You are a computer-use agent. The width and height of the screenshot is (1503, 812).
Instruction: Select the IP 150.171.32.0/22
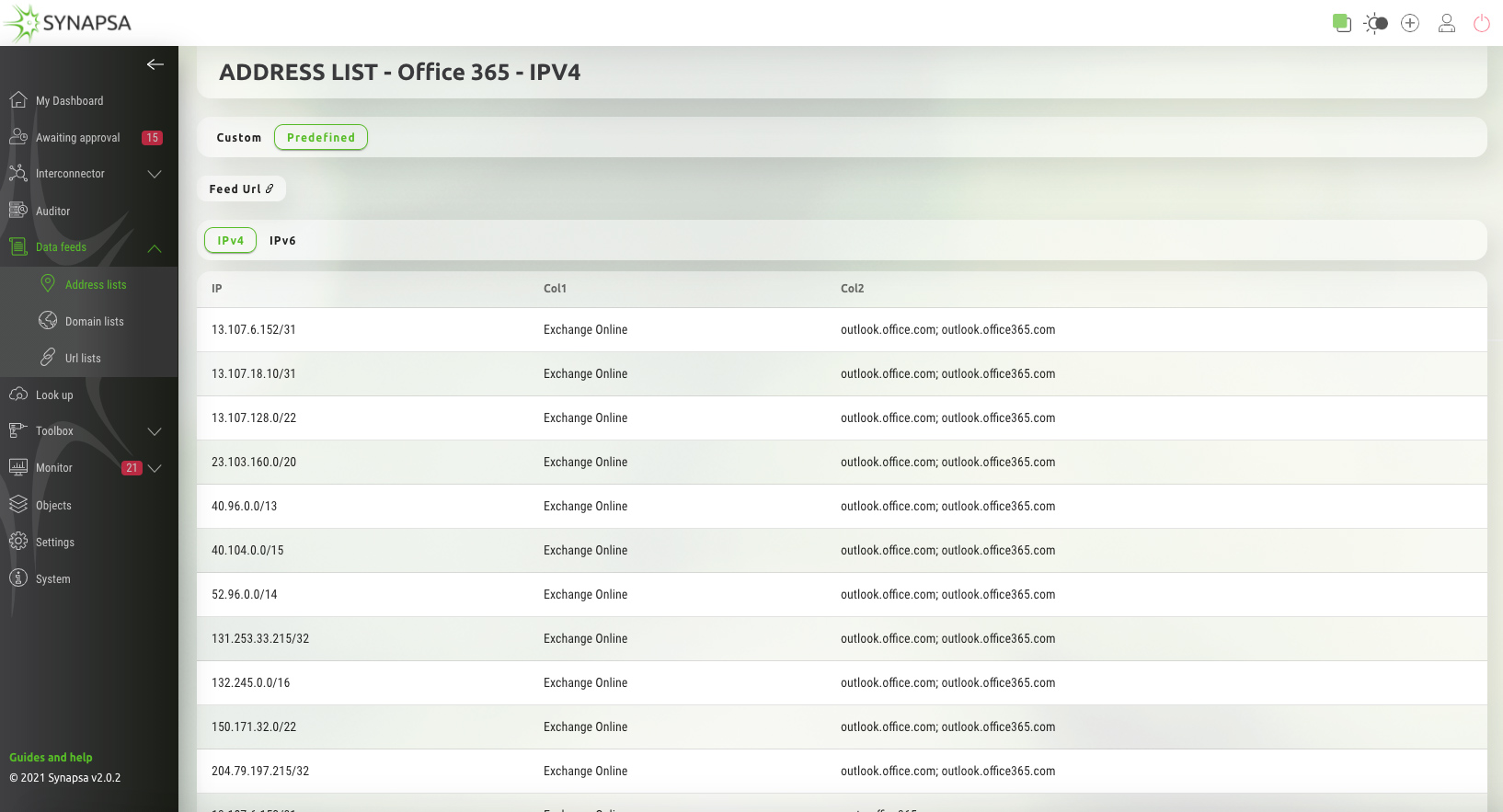tap(254, 726)
